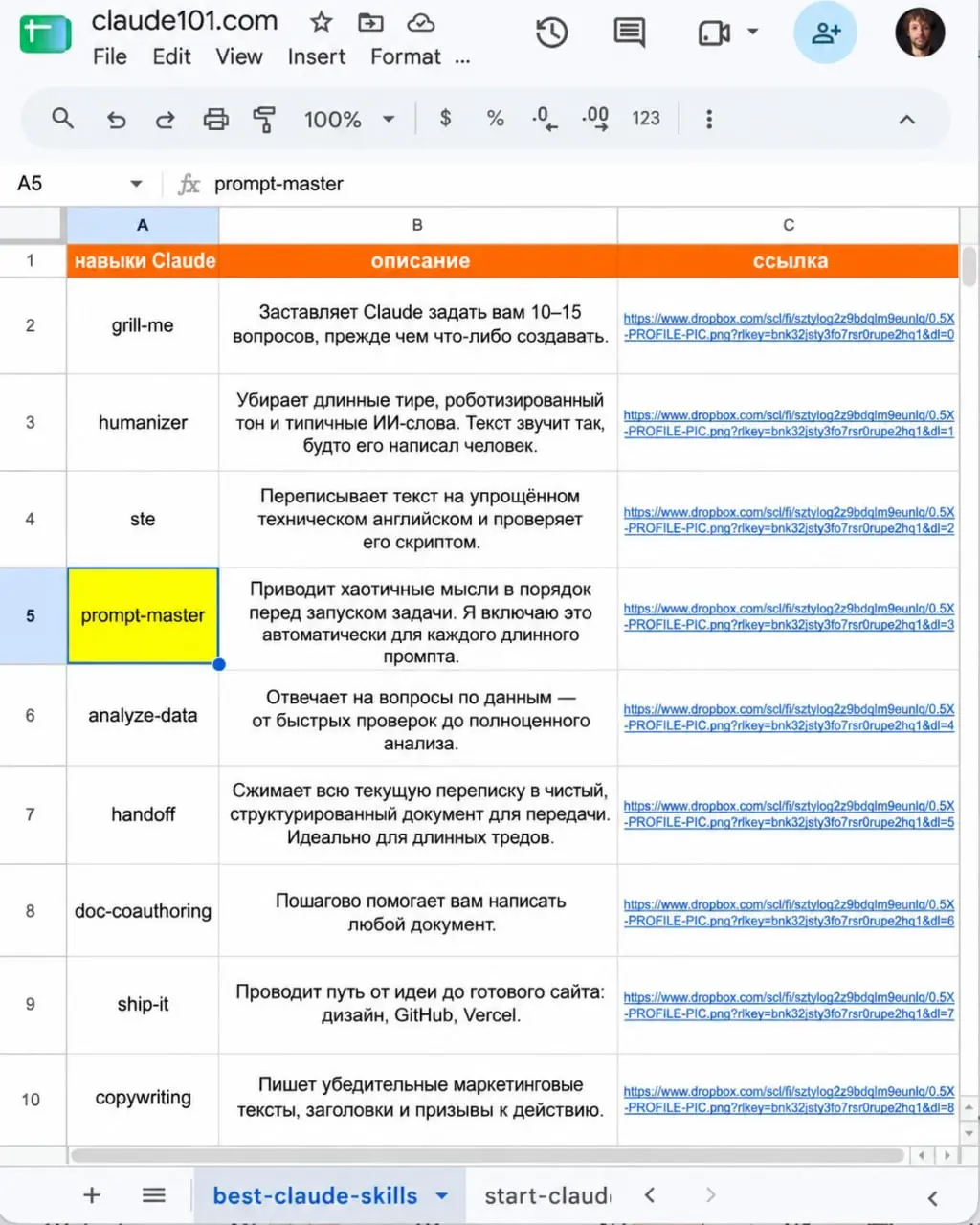
Task: Format as currency with dollar icon
Action: coord(445,119)
